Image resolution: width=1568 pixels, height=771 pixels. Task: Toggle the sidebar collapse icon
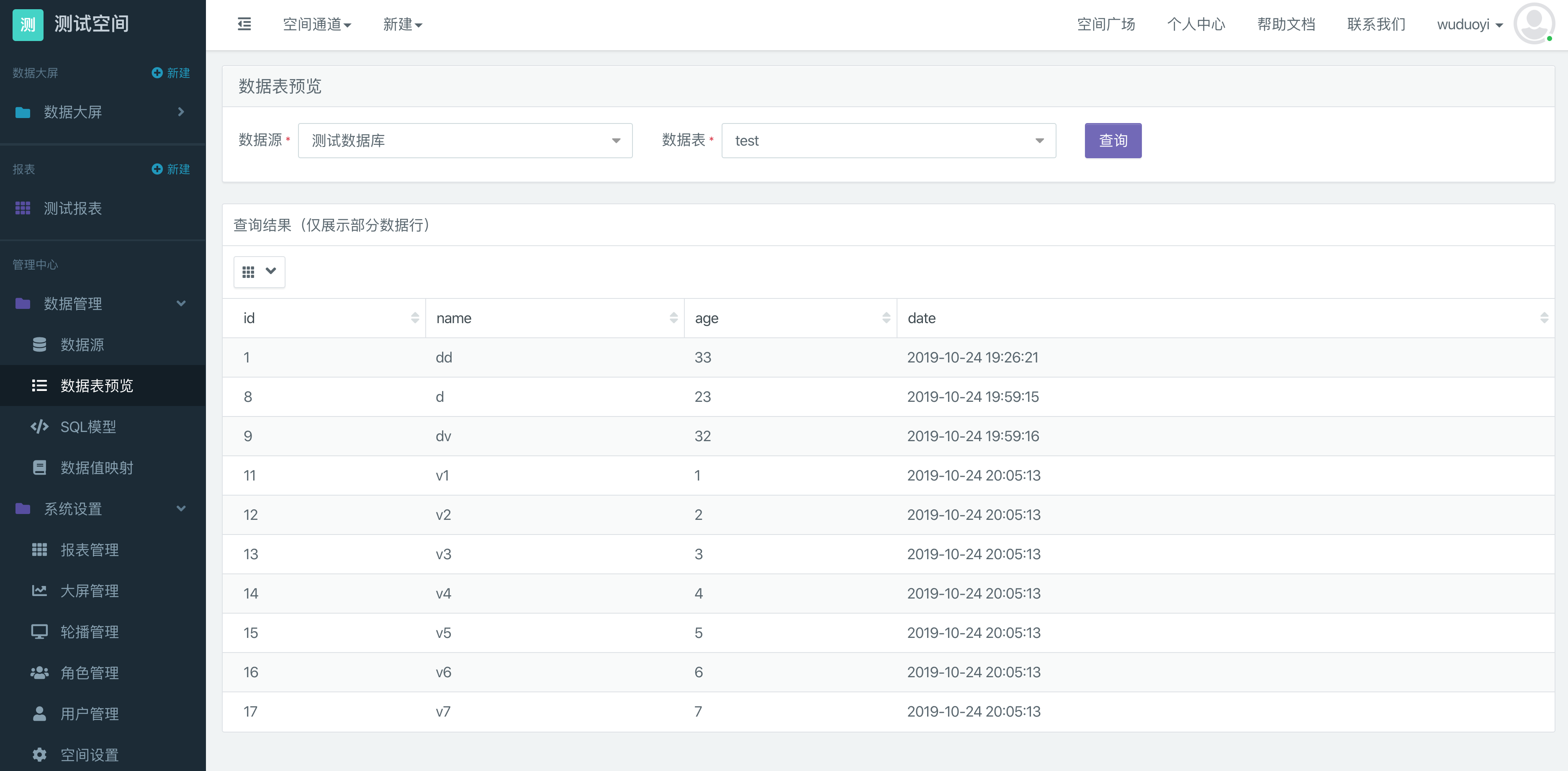(244, 24)
